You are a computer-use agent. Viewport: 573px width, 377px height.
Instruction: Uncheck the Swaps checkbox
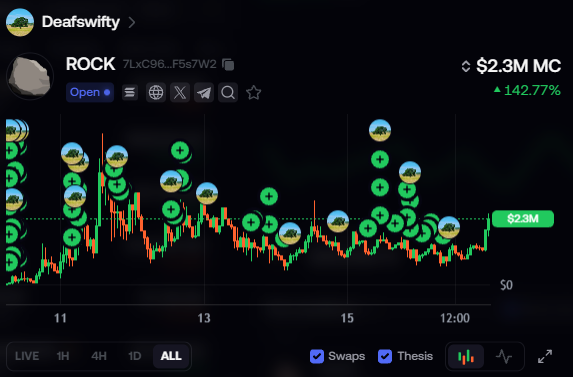[x=317, y=356]
